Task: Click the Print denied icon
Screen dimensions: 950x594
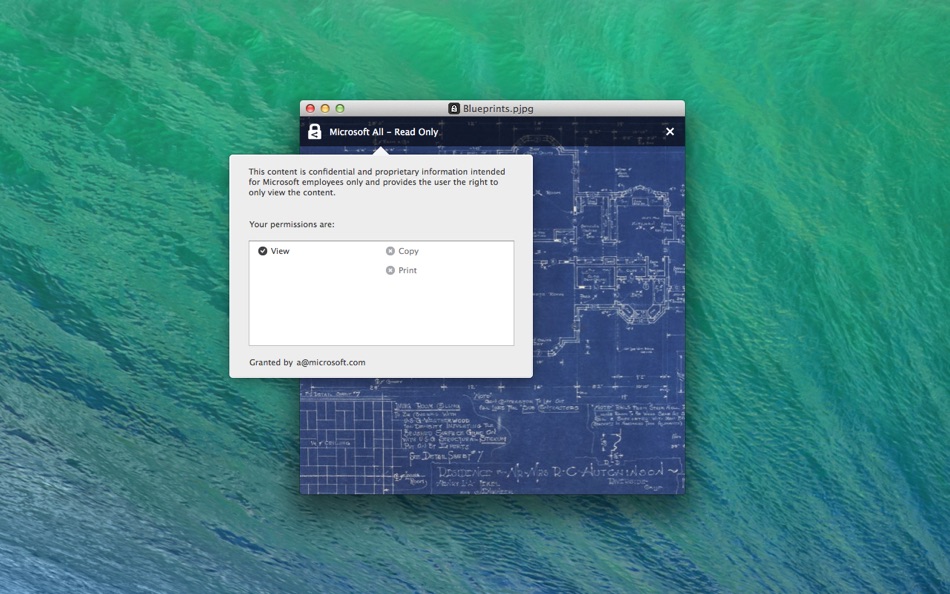Action: tap(390, 270)
